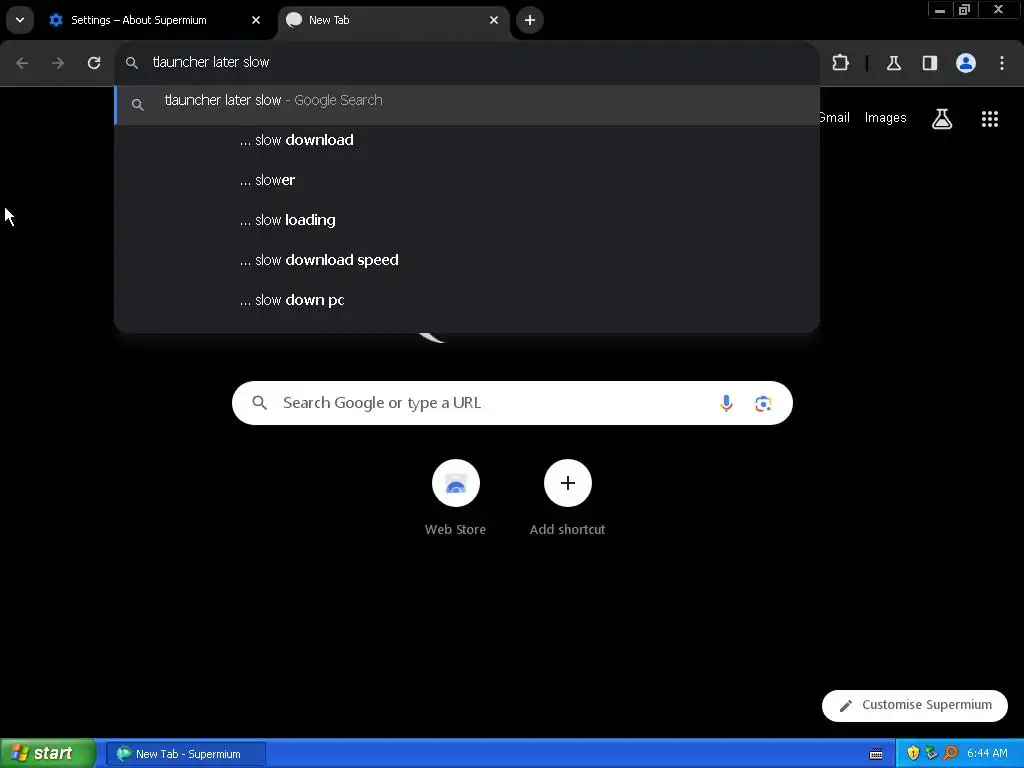Open Chrome Labs flask in toolbar

893,63
